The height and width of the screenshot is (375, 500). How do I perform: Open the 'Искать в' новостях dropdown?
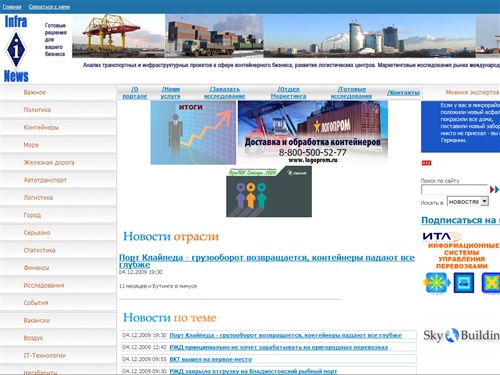tap(468, 201)
